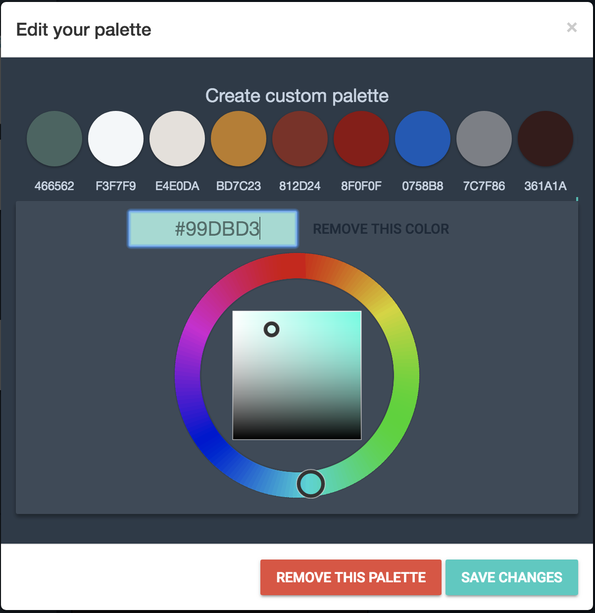595x613 pixels.
Task: Select the 812D24 brown-red swatch
Action: point(300,139)
